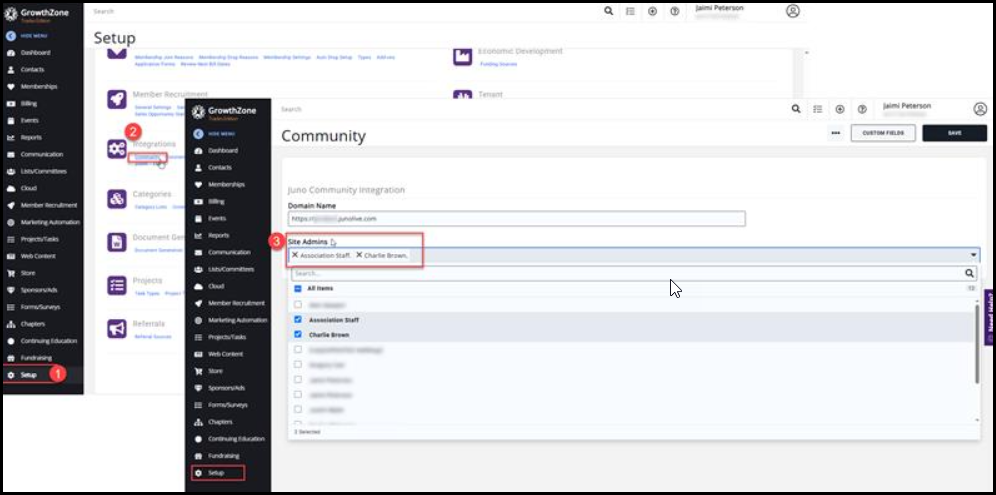
Task: Click the Integrations gears icon on Setup page
Action: tap(116, 149)
